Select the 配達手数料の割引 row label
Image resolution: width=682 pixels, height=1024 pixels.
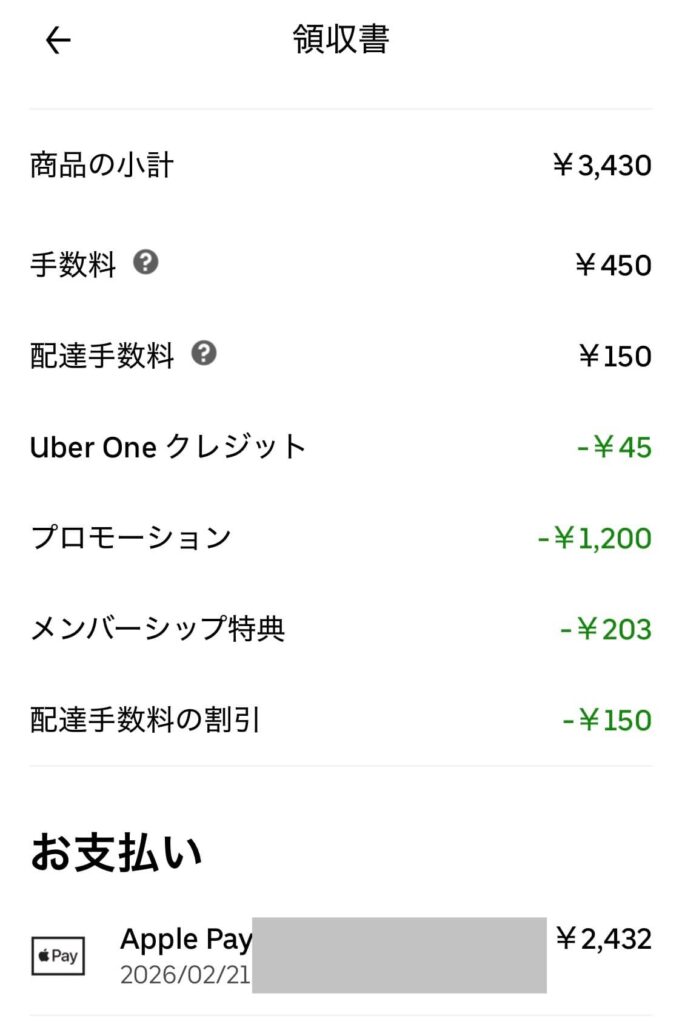tap(145, 720)
